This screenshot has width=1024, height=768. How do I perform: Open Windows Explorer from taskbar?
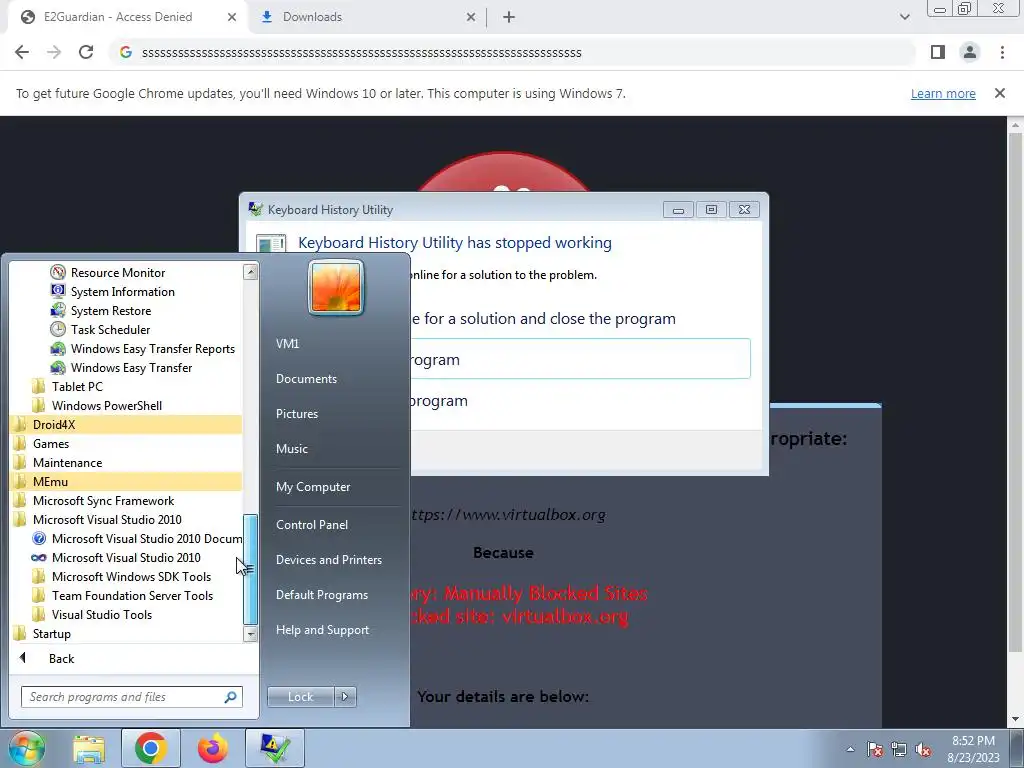tap(89, 749)
